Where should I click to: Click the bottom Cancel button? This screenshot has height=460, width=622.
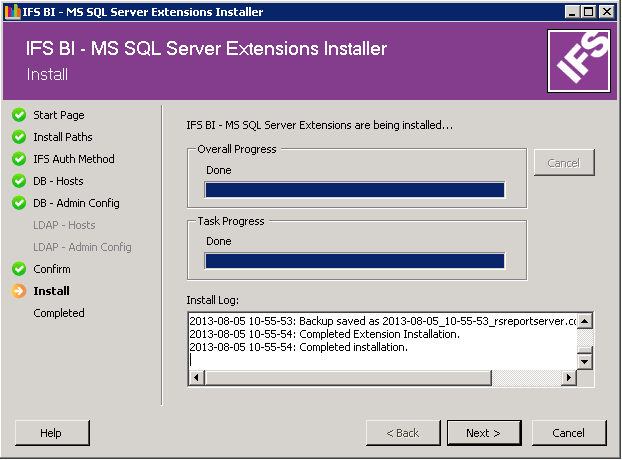(x=568, y=433)
